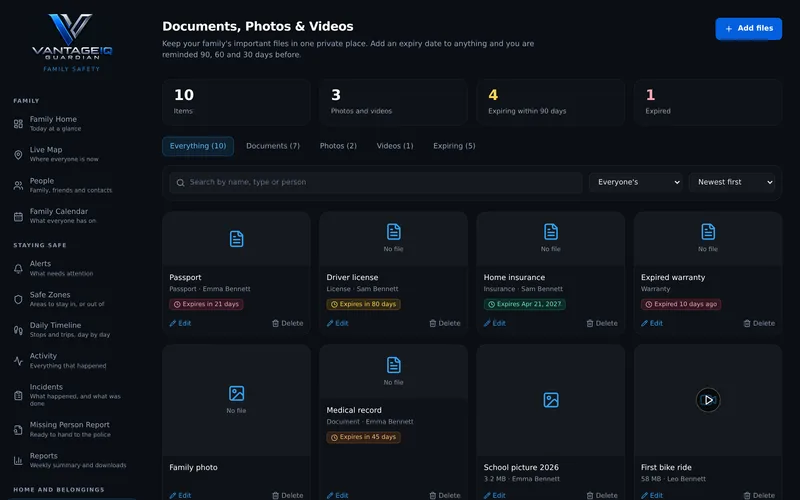Open Incidents clipboard icon
This screenshot has width=800, height=500.
(x=18, y=395)
